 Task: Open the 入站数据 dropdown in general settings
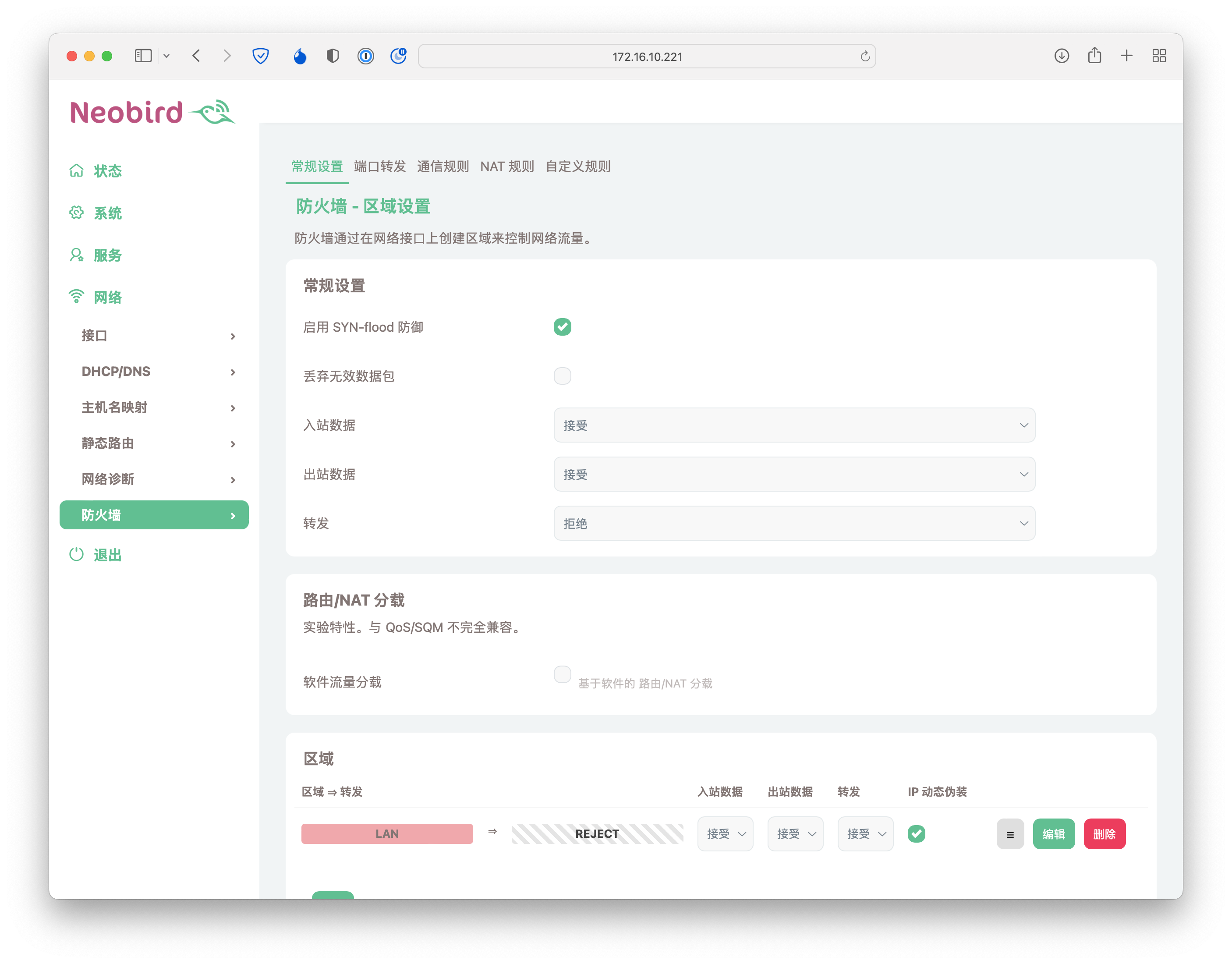(794, 425)
